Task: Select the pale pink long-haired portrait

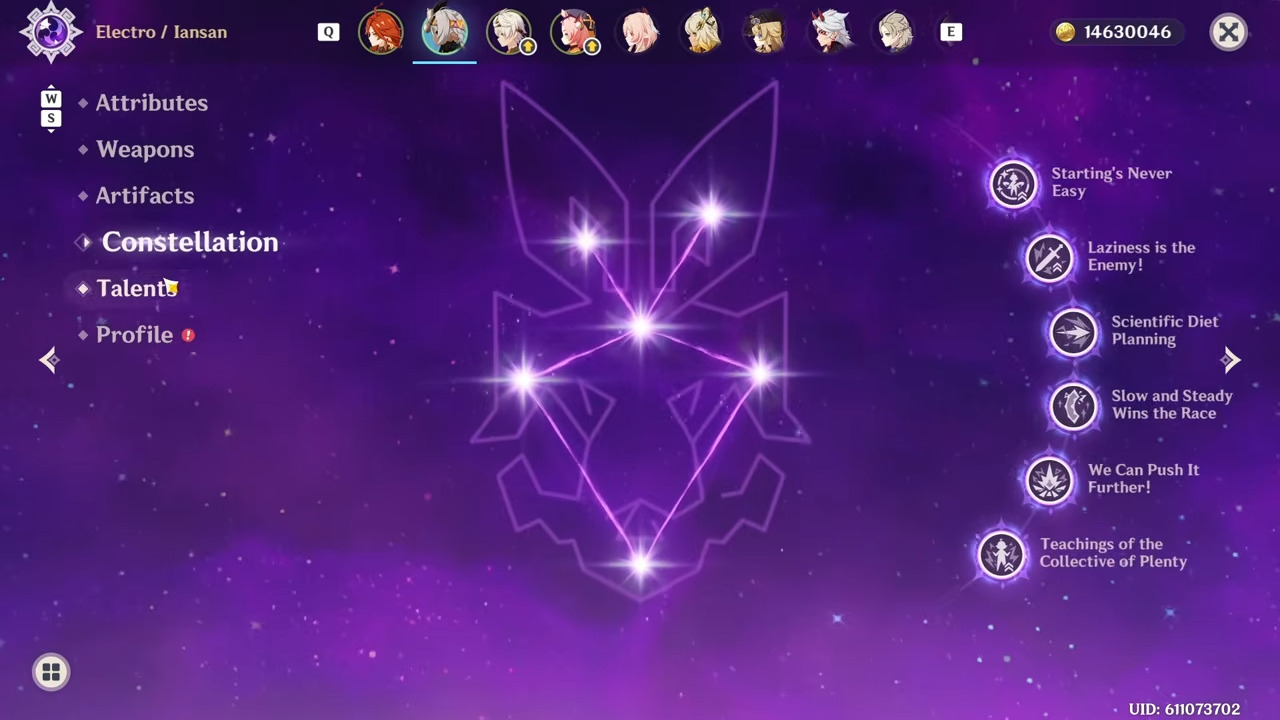Action: coord(638,32)
